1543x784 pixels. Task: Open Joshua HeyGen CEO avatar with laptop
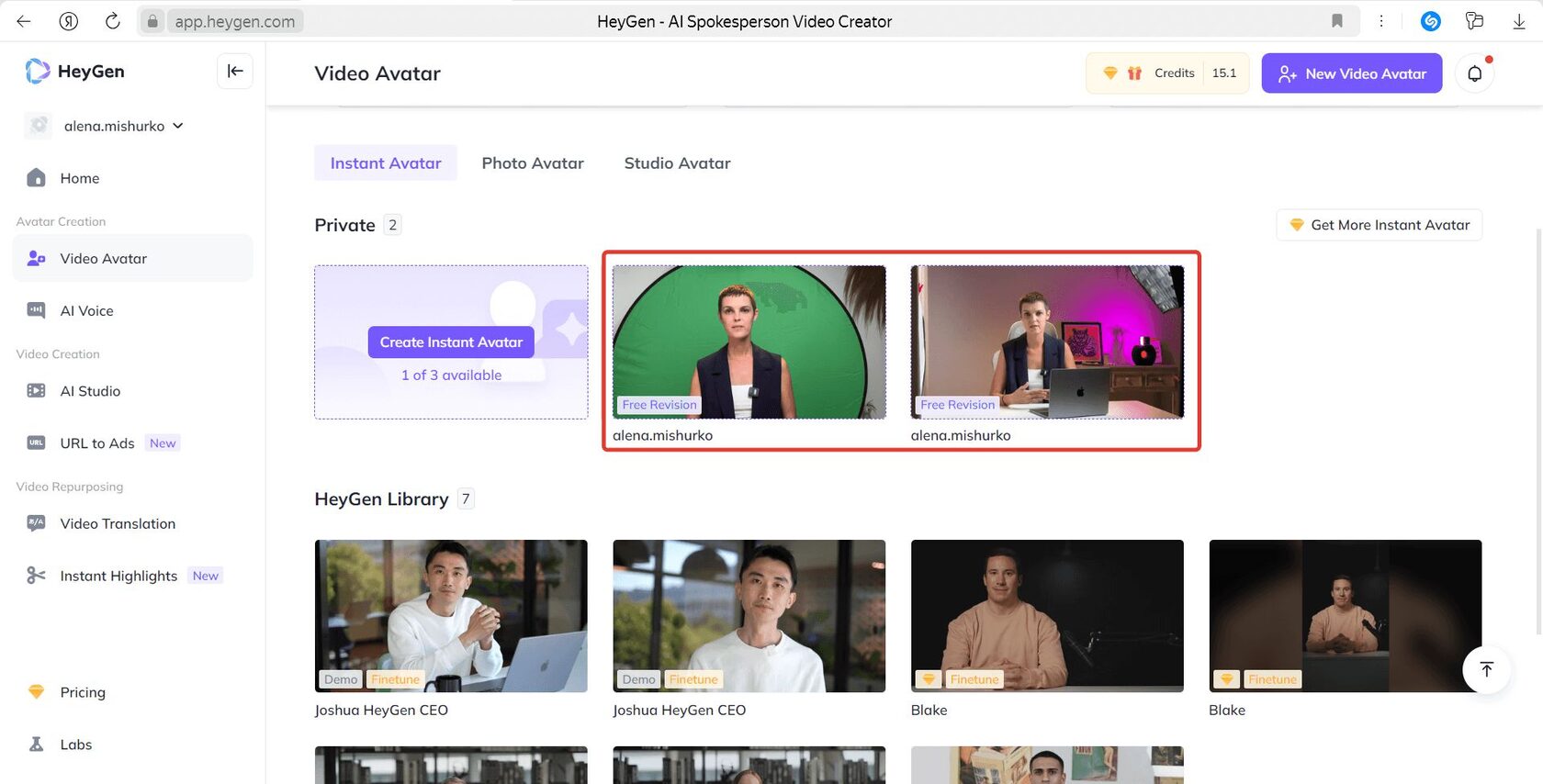tap(451, 616)
